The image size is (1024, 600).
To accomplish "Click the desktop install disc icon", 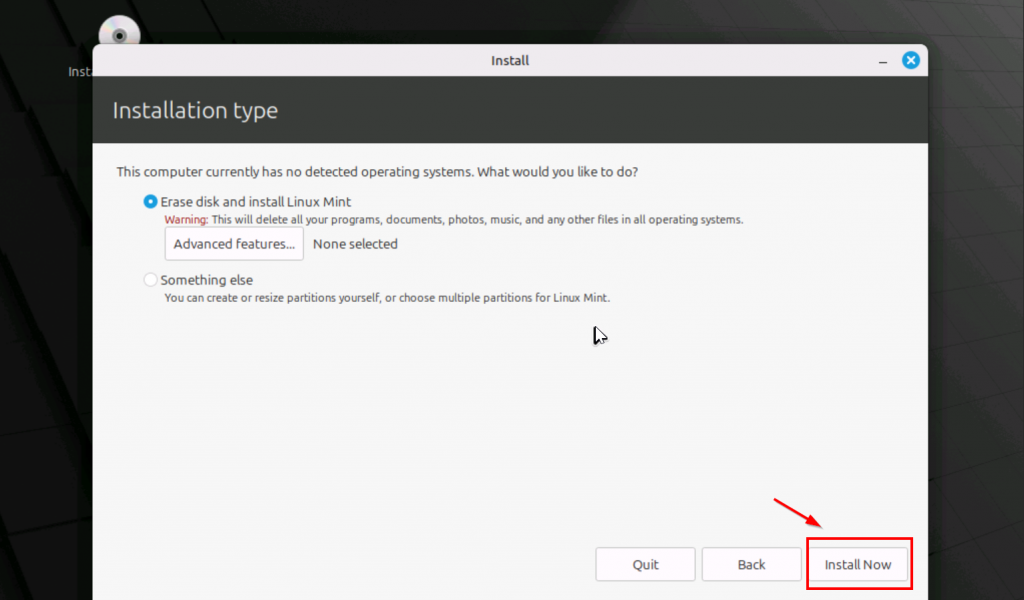I will [x=120, y=31].
